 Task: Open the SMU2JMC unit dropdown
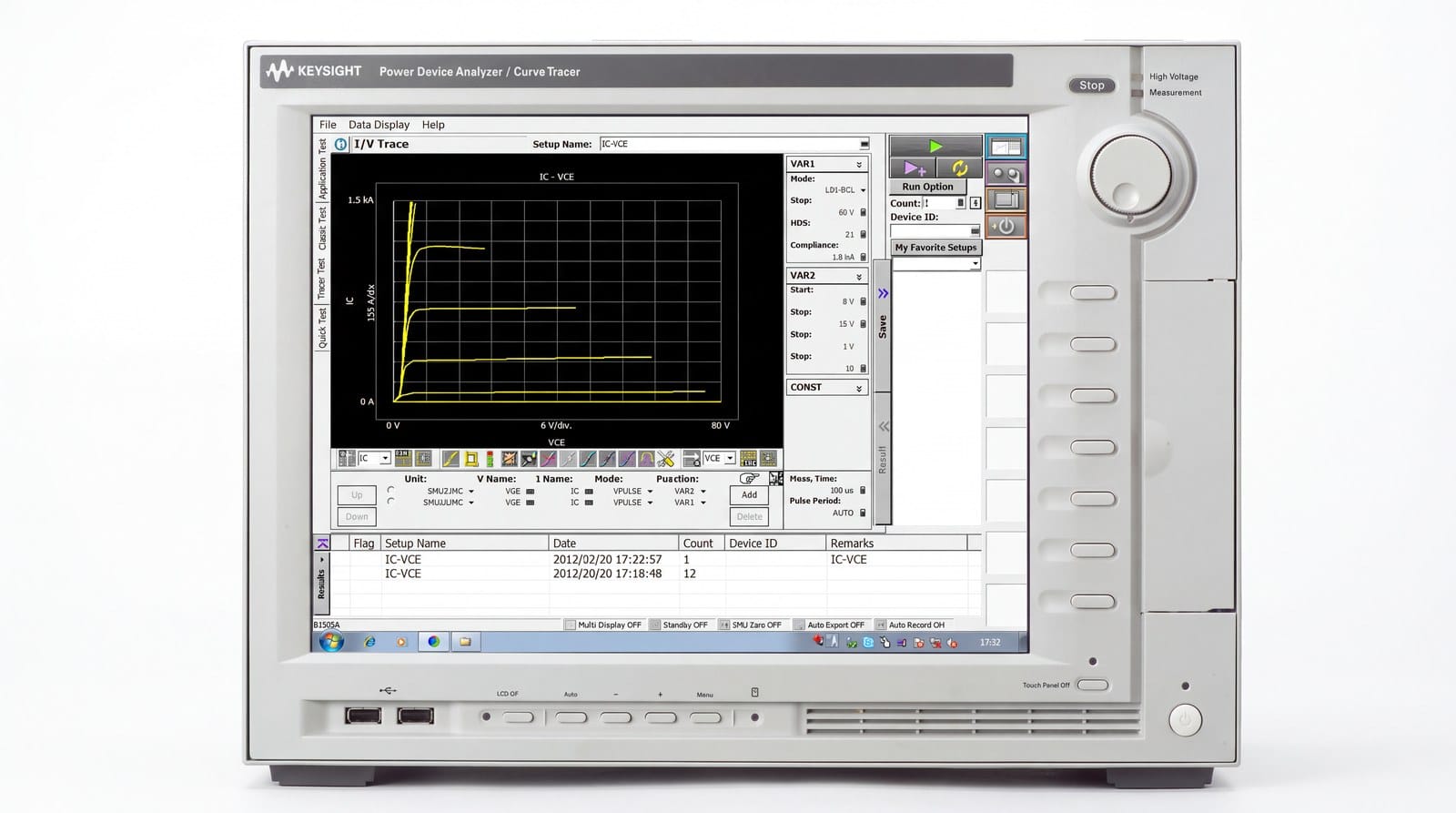click(x=470, y=492)
